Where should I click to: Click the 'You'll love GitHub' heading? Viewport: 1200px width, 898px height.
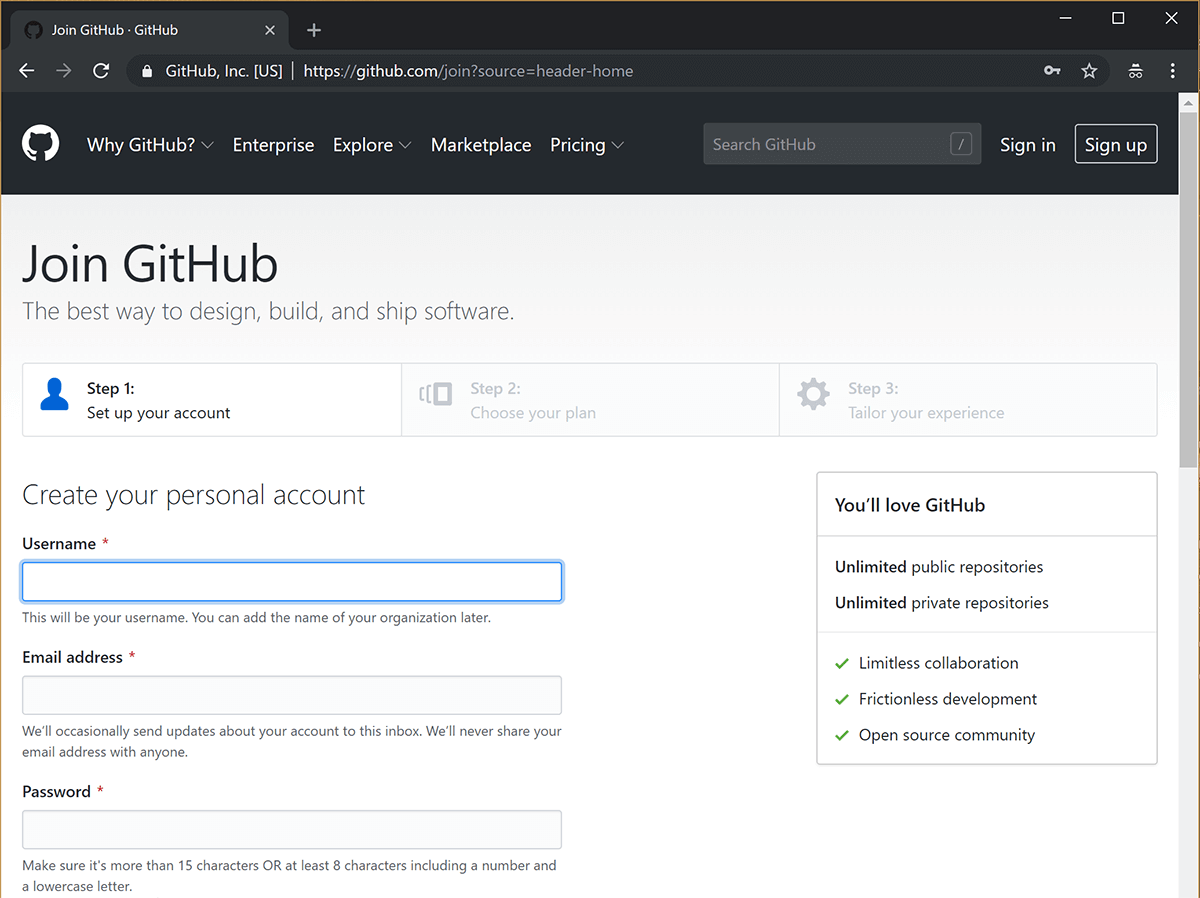(910, 505)
